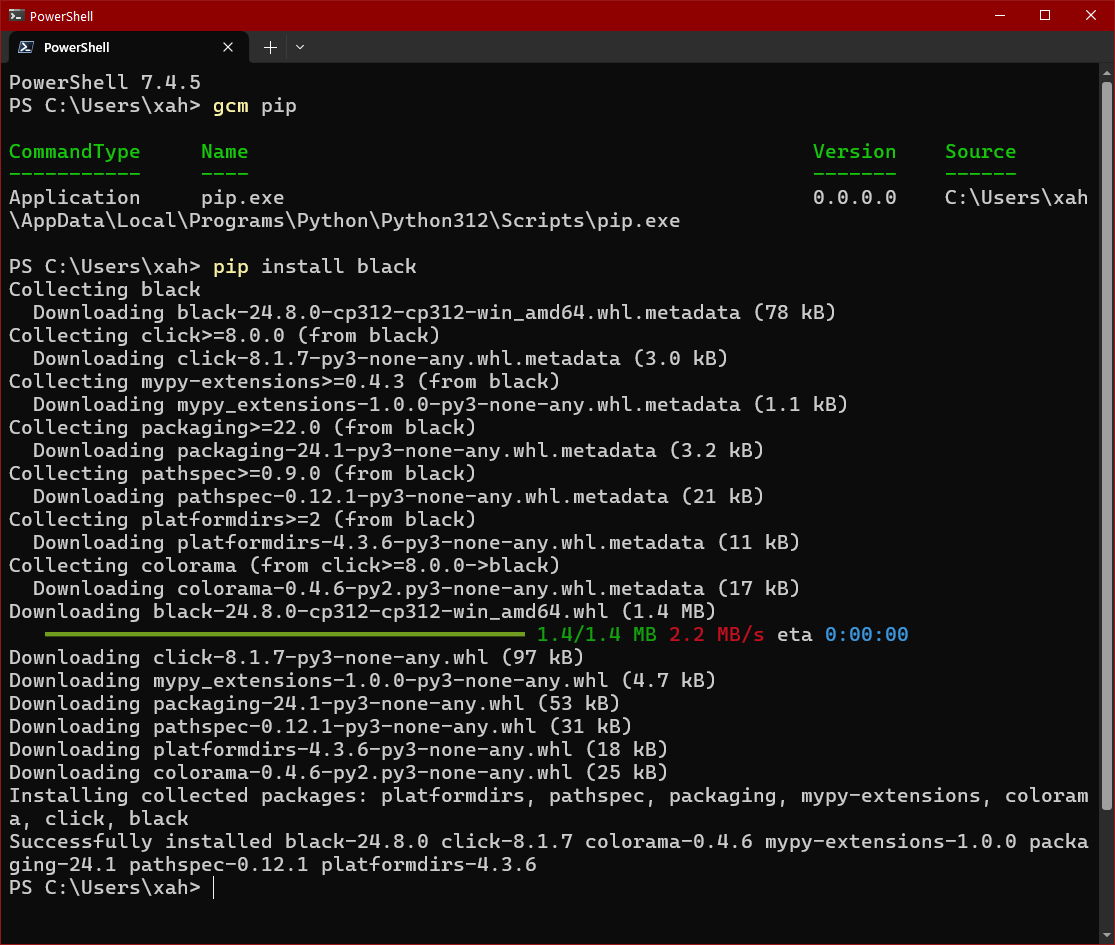Click 'Downloading click-8.1.7' whl (97 kB) line
Viewport: 1115px width, 945px height.
pyautogui.click(x=296, y=658)
